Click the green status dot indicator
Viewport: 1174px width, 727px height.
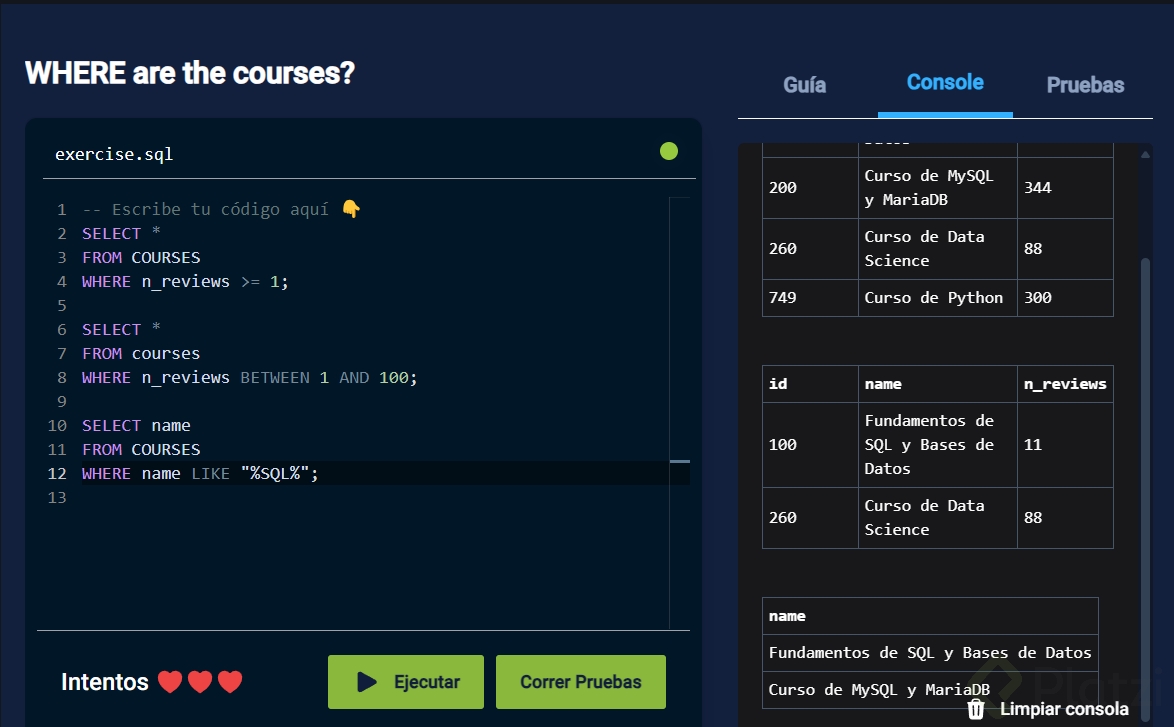coord(669,151)
